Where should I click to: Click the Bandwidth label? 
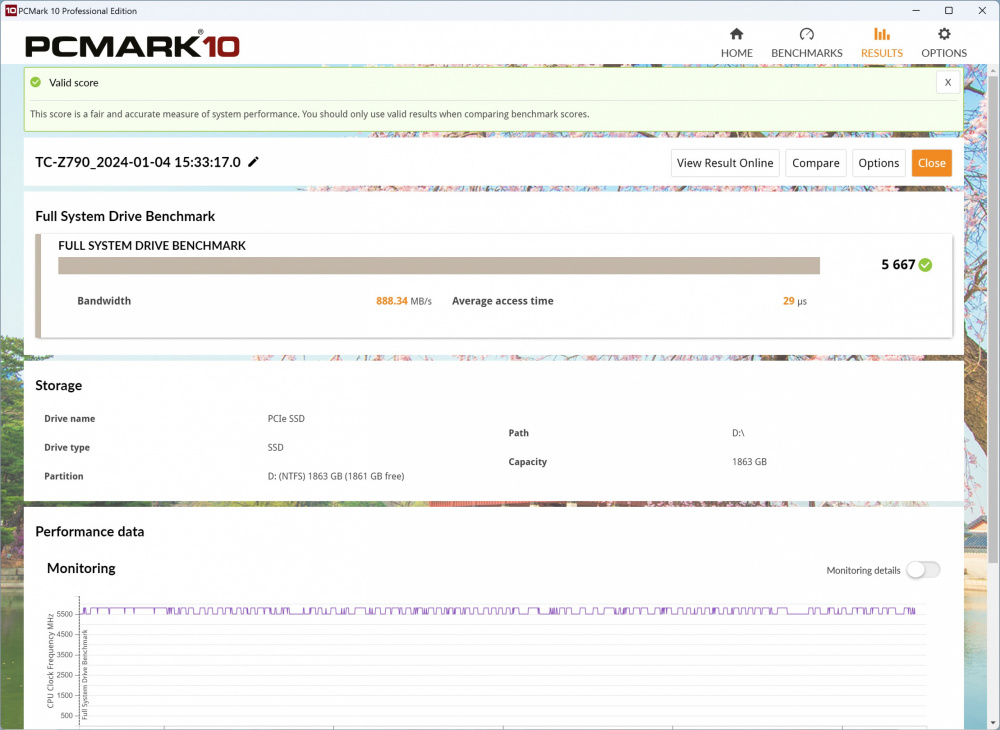click(104, 301)
